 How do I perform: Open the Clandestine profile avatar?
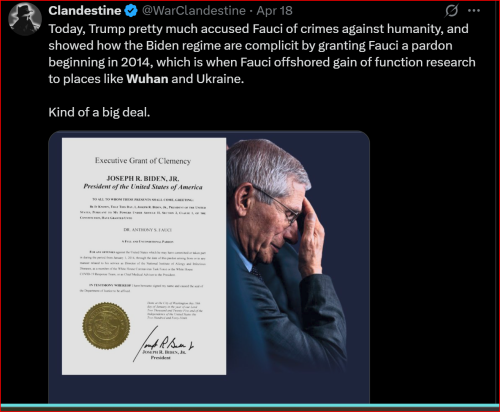[25, 19]
